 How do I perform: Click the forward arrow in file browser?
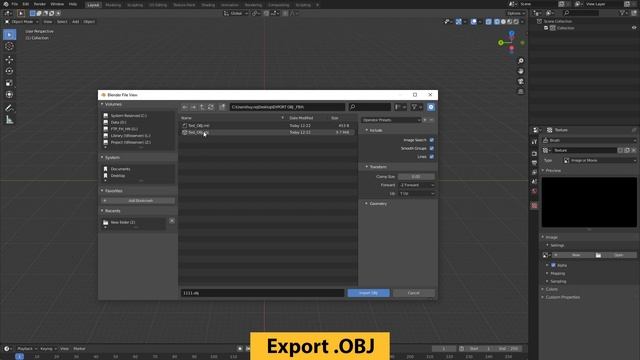(x=193, y=107)
